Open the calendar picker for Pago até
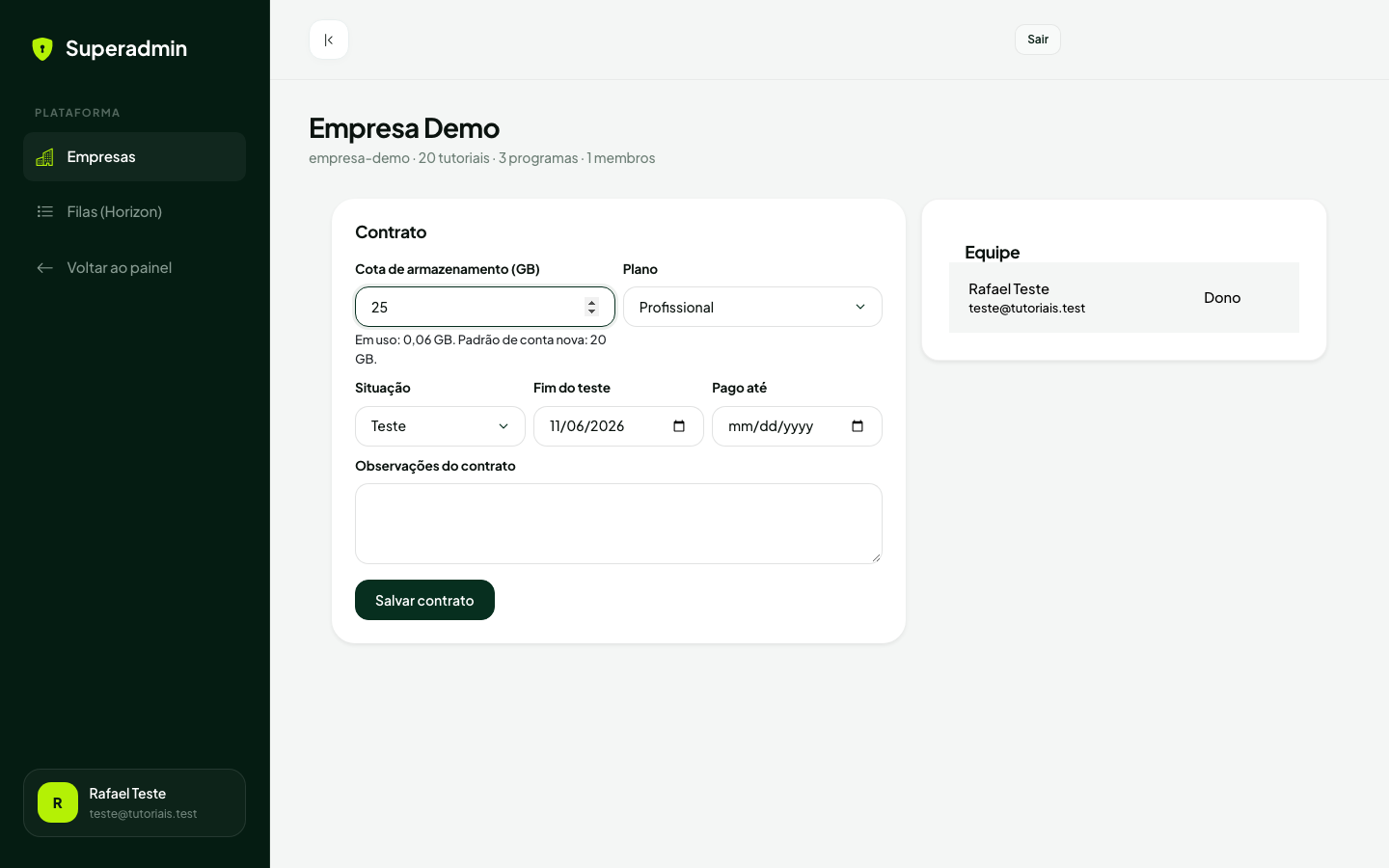This screenshot has width=1389, height=868. pyautogui.click(x=858, y=426)
